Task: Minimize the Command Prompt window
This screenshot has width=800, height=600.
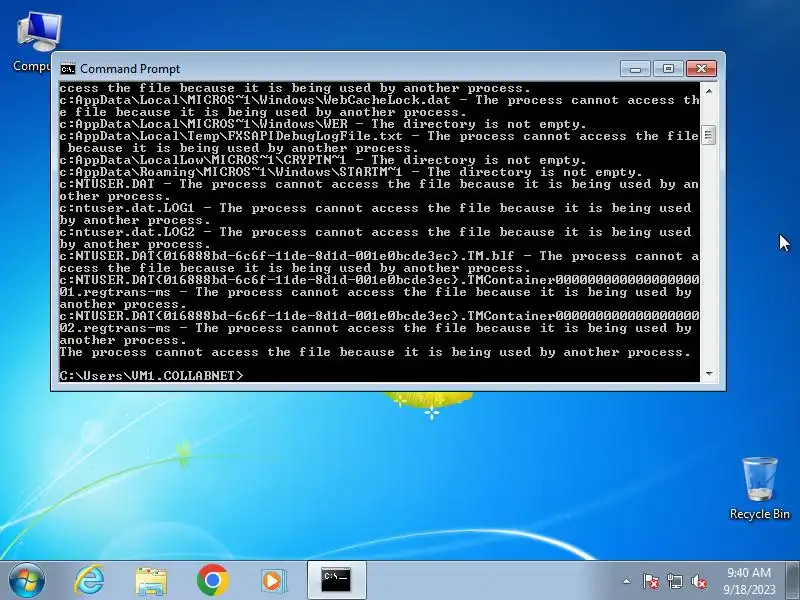Action: tap(635, 69)
